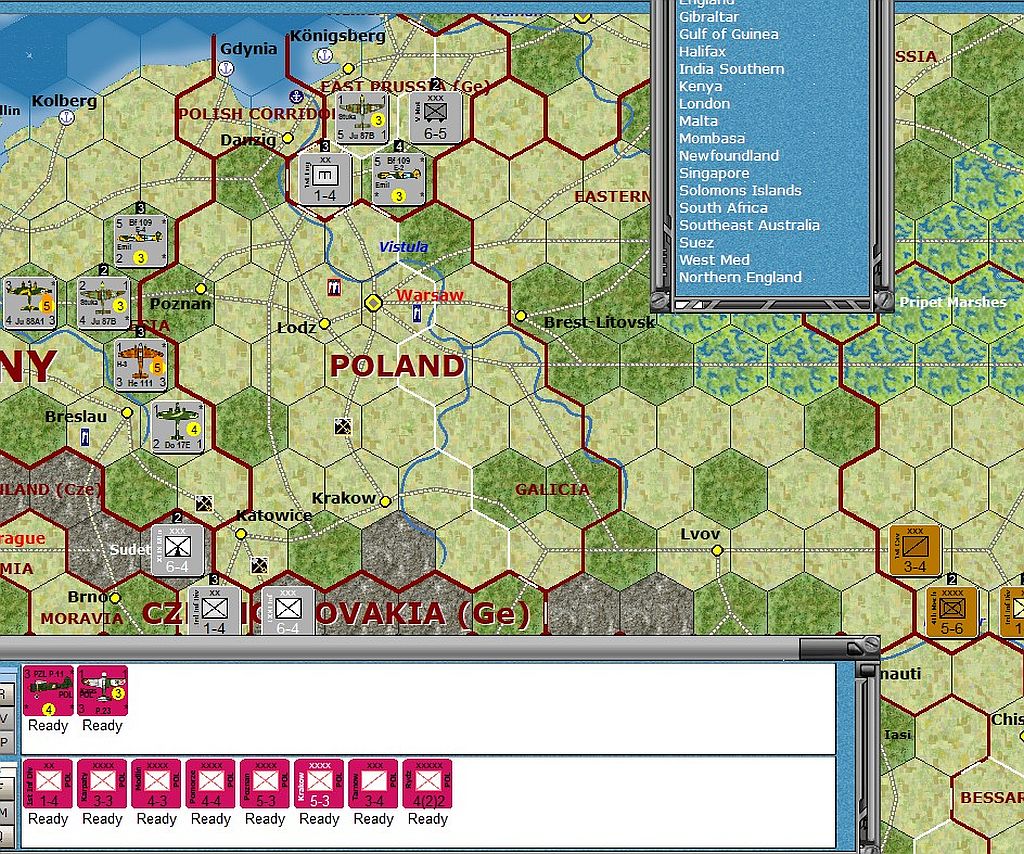Click the Katowice city dot
The height and width of the screenshot is (854, 1024).
point(241,534)
